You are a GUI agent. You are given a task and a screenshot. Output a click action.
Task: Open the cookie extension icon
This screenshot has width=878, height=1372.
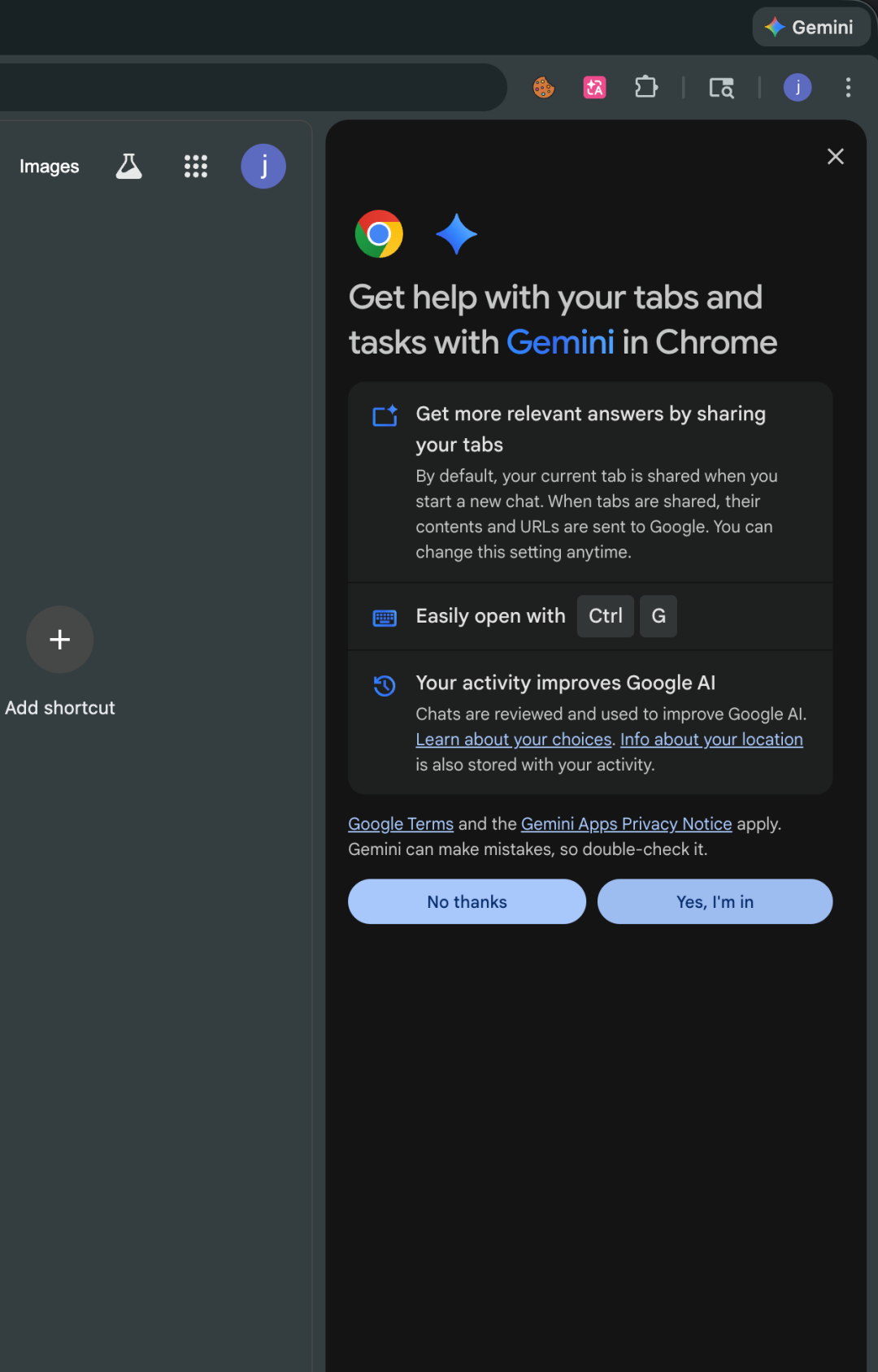tap(544, 87)
